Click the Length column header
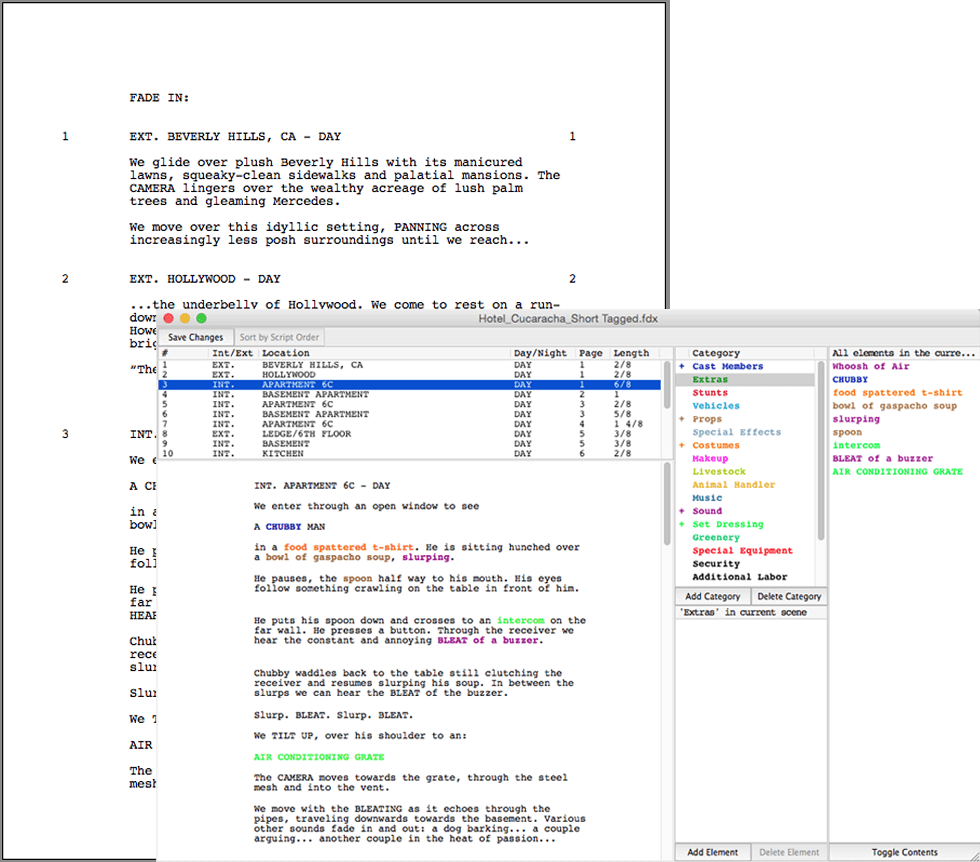 coord(631,353)
